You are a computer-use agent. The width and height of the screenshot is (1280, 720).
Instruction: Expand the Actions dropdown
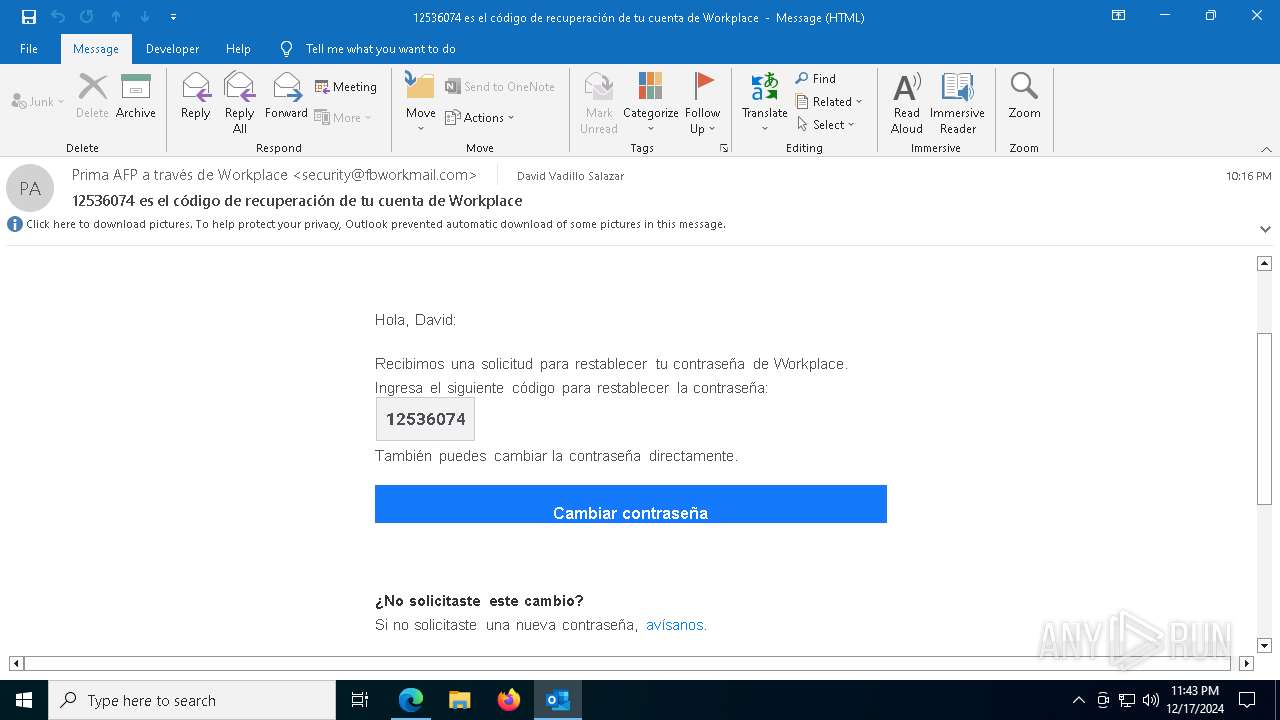coord(480,117)
